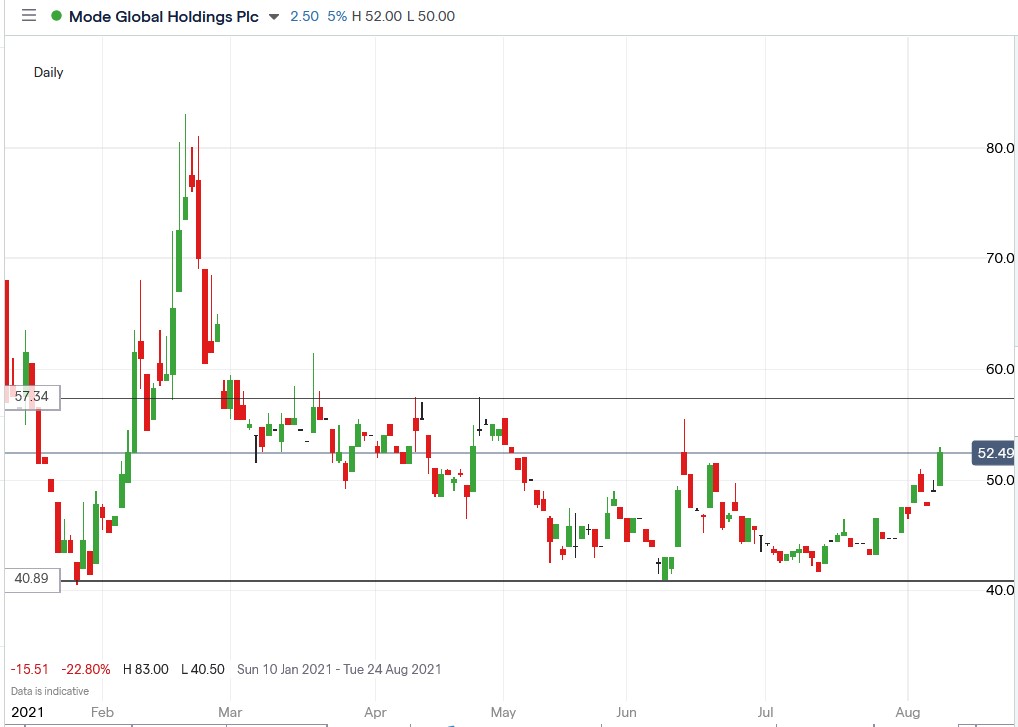Select the May month label on time axis
The width and height of the screenshot is (1018, 727).
pyautogui.click(x=503, y=711)
